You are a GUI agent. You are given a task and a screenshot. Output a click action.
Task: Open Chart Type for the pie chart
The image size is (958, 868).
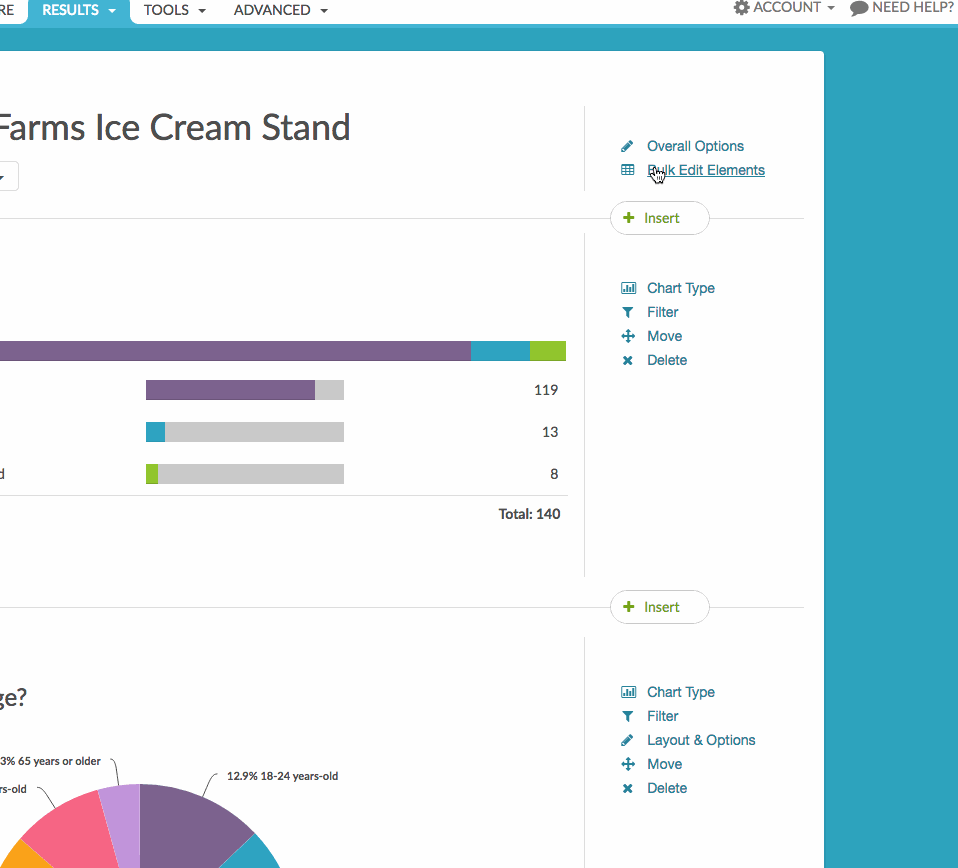tap(681, 692)
